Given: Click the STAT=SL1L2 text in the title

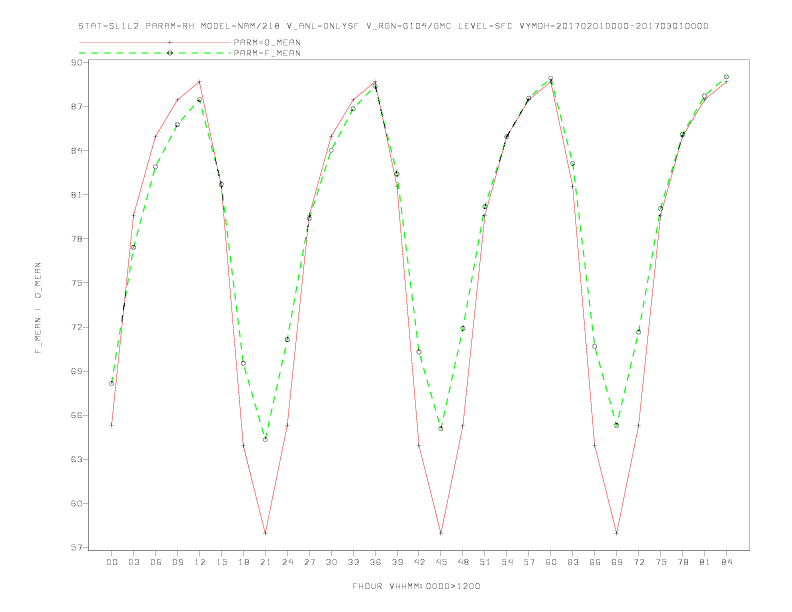Looking at the screenshot, I should point(109,26).
